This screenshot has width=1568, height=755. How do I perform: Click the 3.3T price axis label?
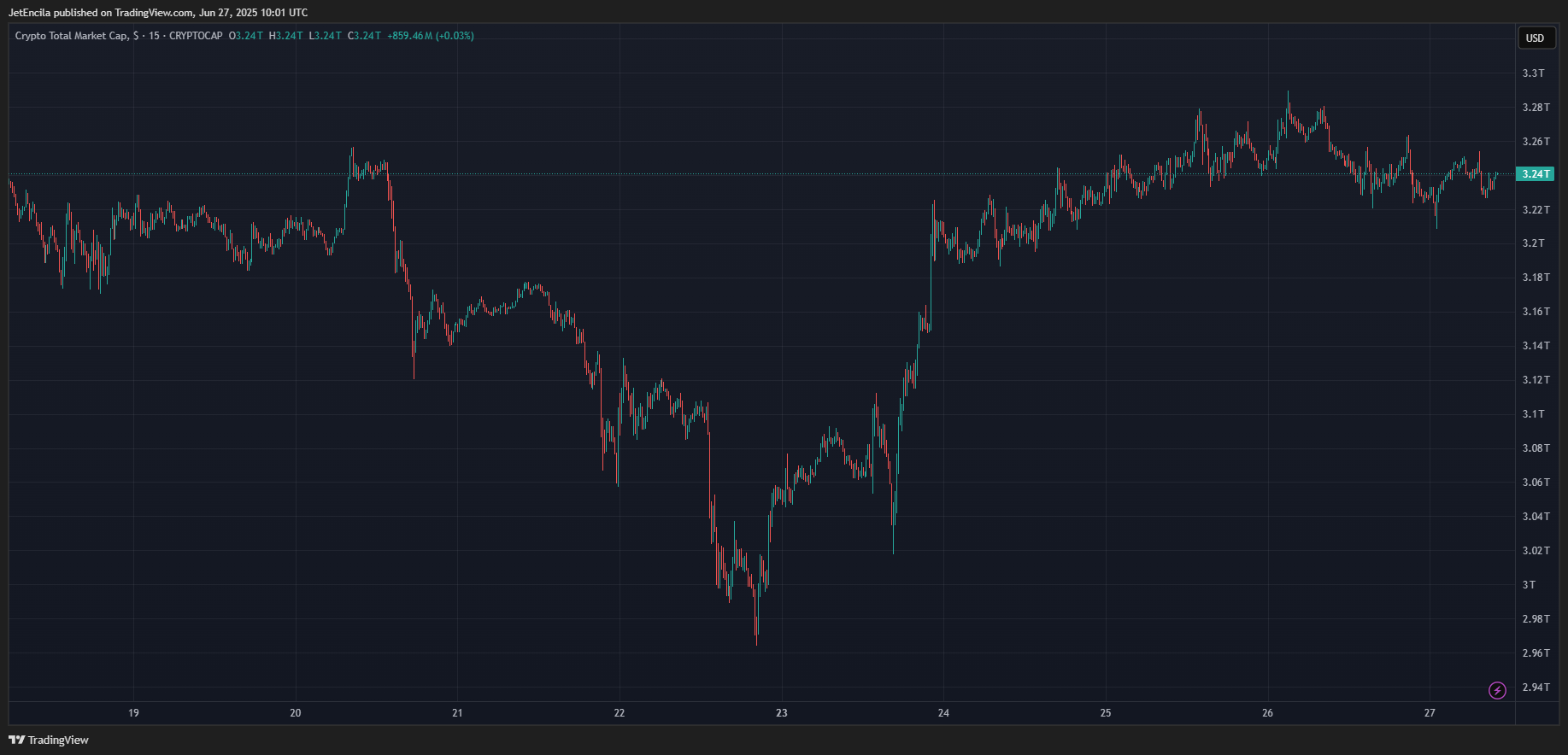point(1533,73)
